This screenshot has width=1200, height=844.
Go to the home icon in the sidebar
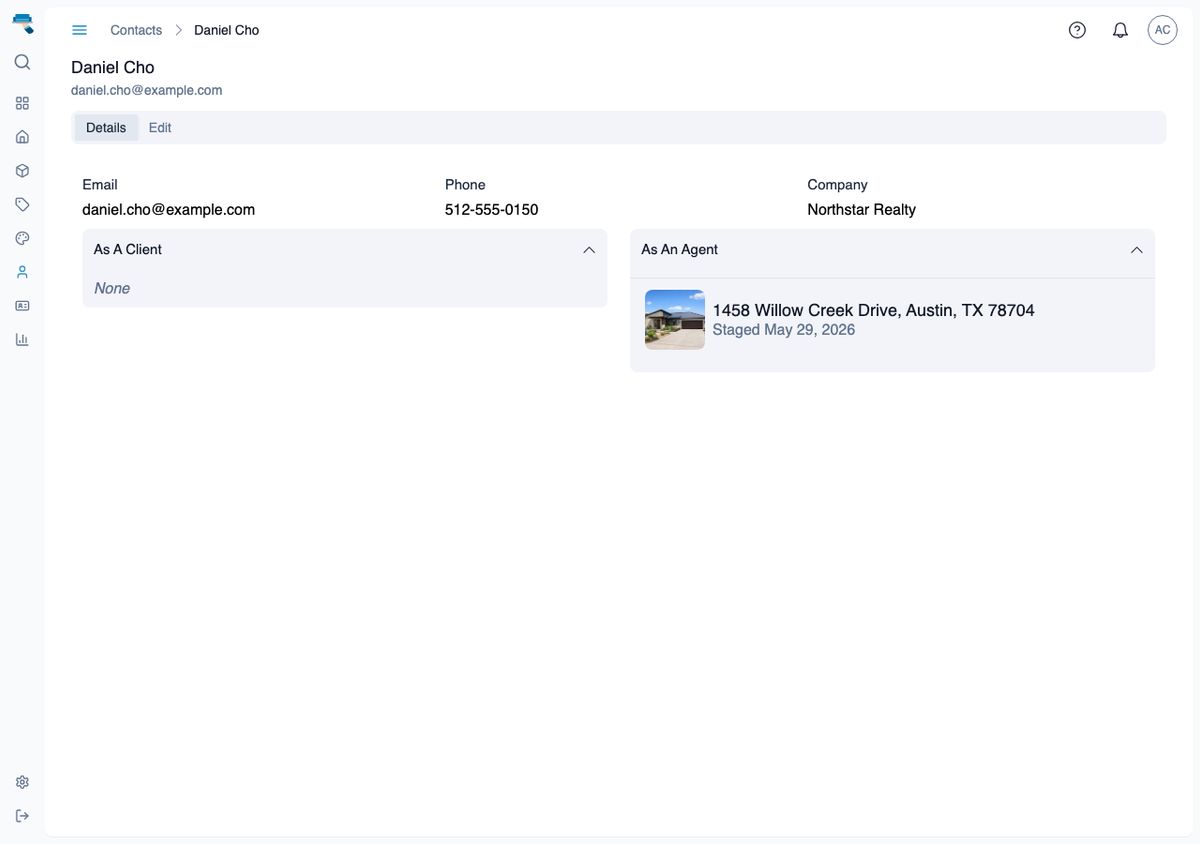click(22, 137)
